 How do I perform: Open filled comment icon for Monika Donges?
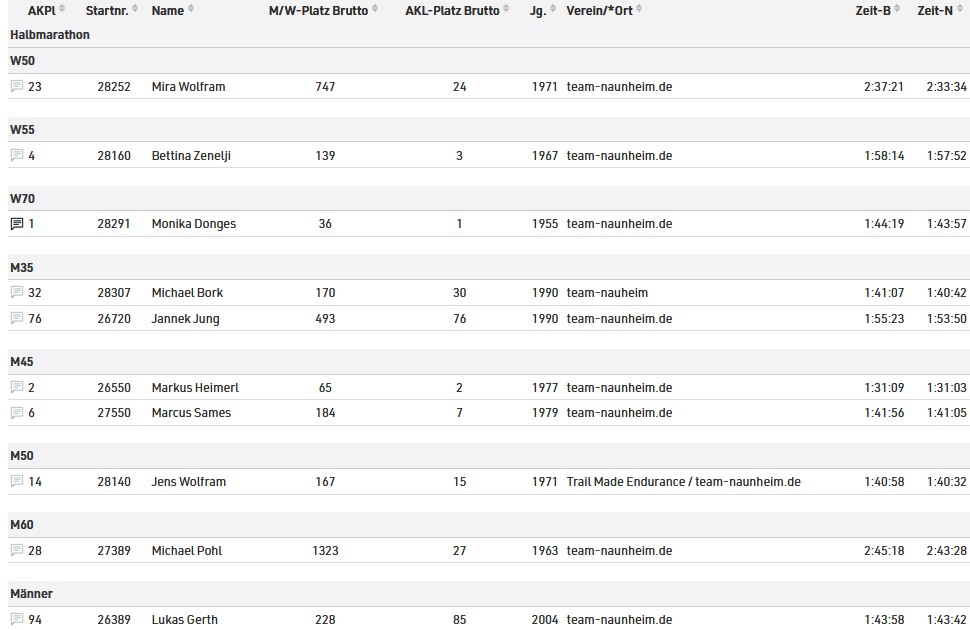coord(17,223)
